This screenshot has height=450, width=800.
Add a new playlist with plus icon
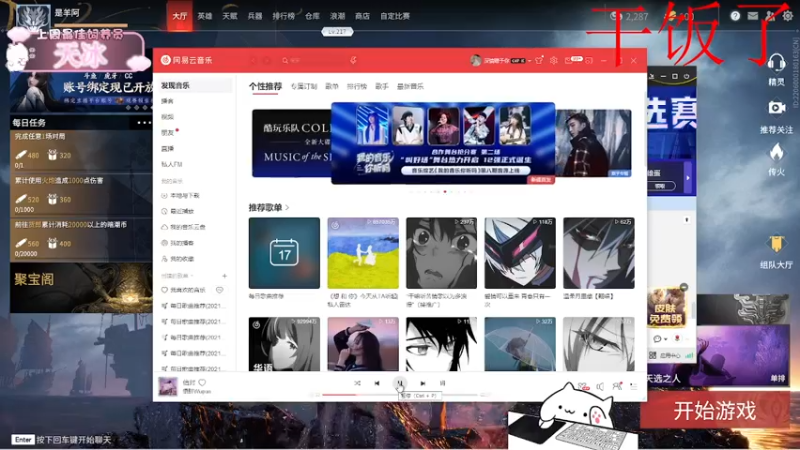click(224, 276)
